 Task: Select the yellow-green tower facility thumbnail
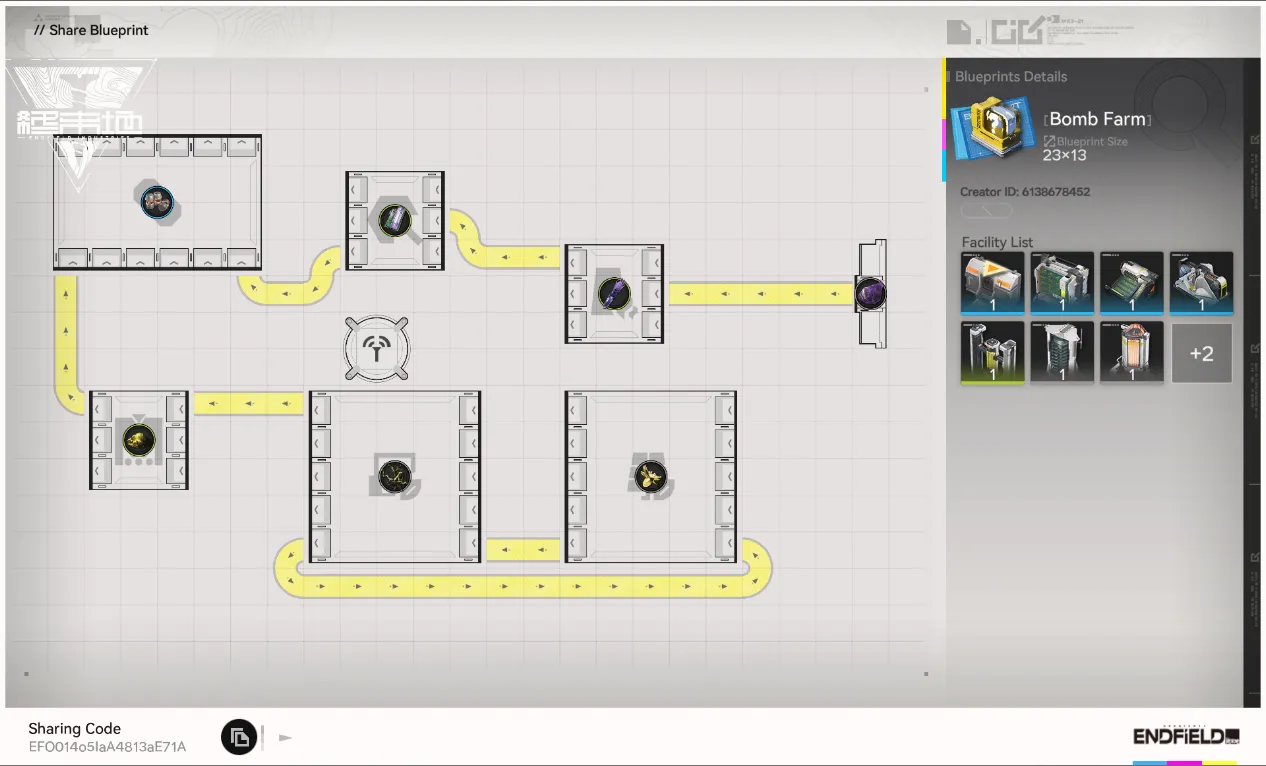992,352
